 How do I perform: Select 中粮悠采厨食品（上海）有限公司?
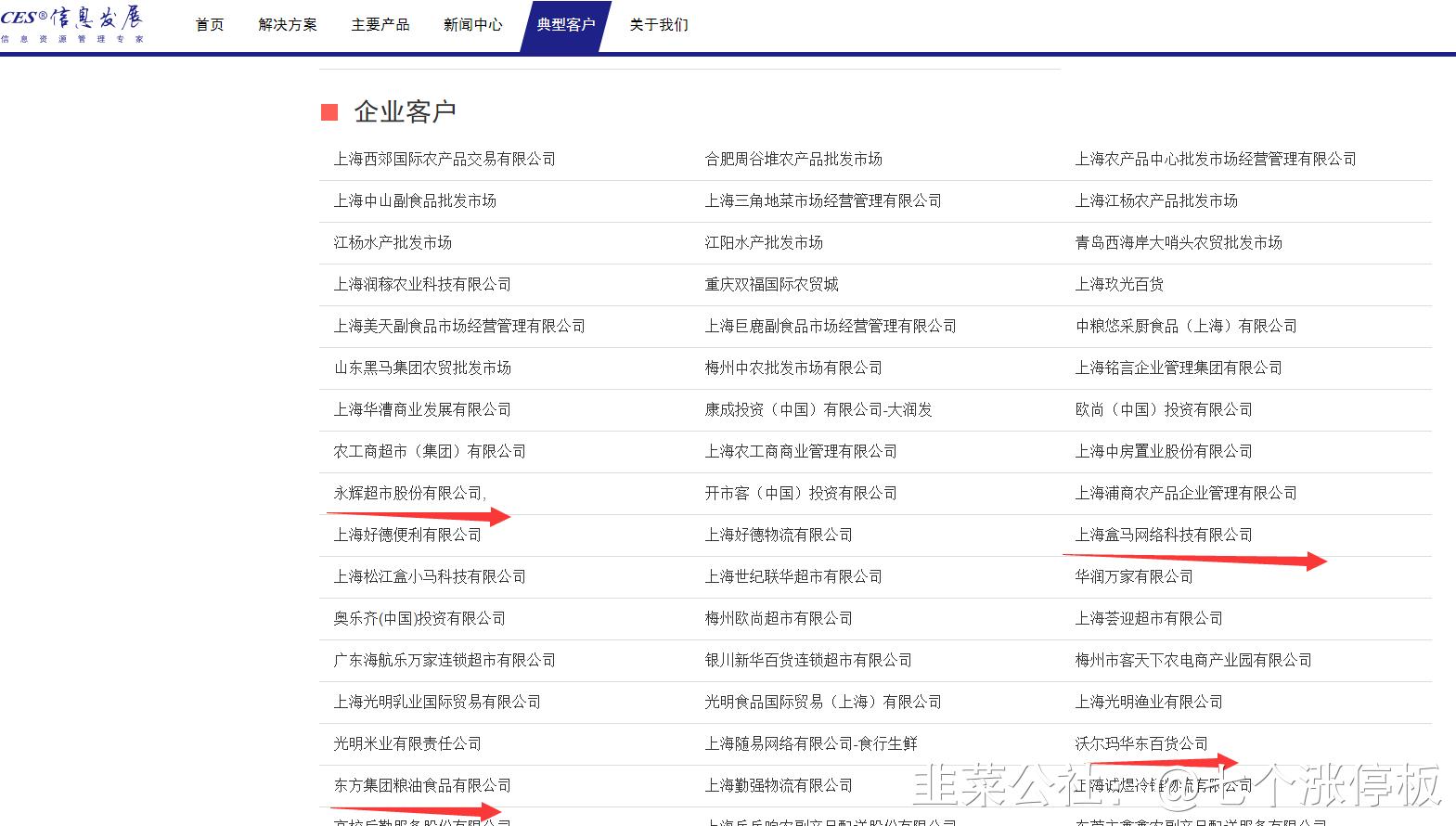[x=1186, y=327]
